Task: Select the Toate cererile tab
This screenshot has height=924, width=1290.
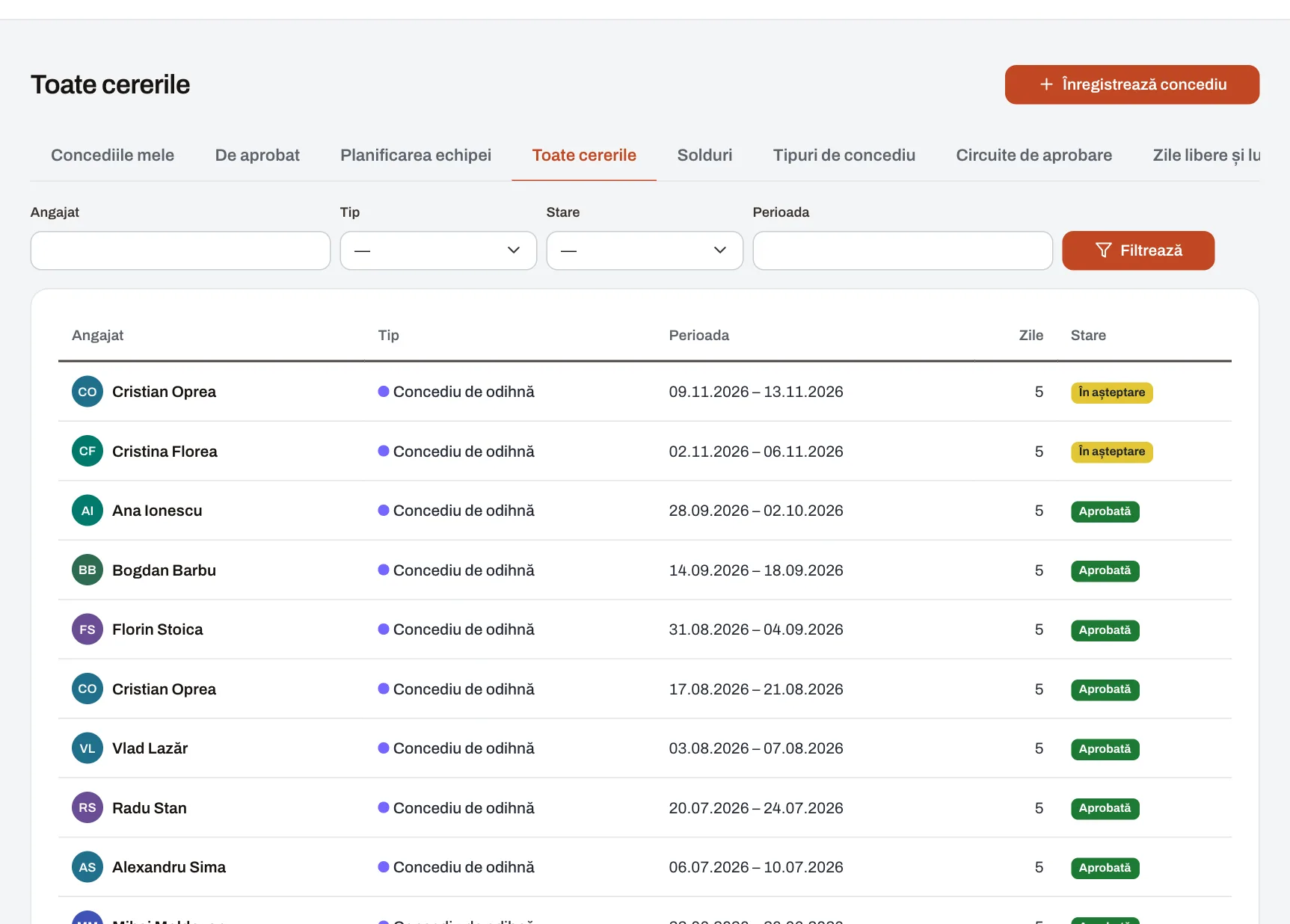Action: pos(584,155)
